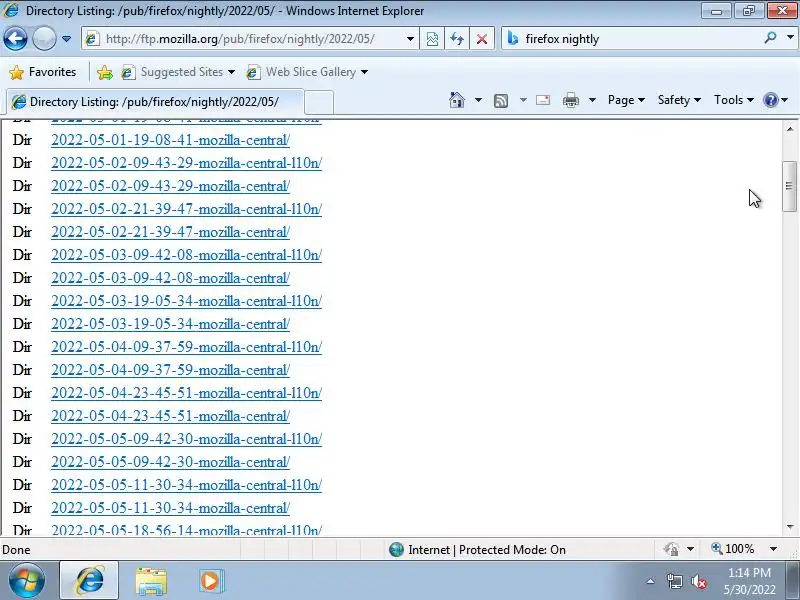The width and height of the screenshot is (800, 600).
Task: Open the Safety menu
Action: pos(679,100)
